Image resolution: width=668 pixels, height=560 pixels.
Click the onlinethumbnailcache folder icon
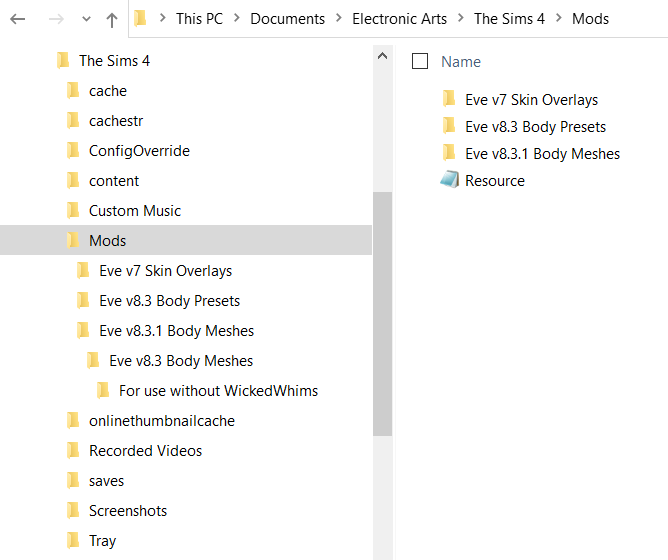tap(73, 420)
